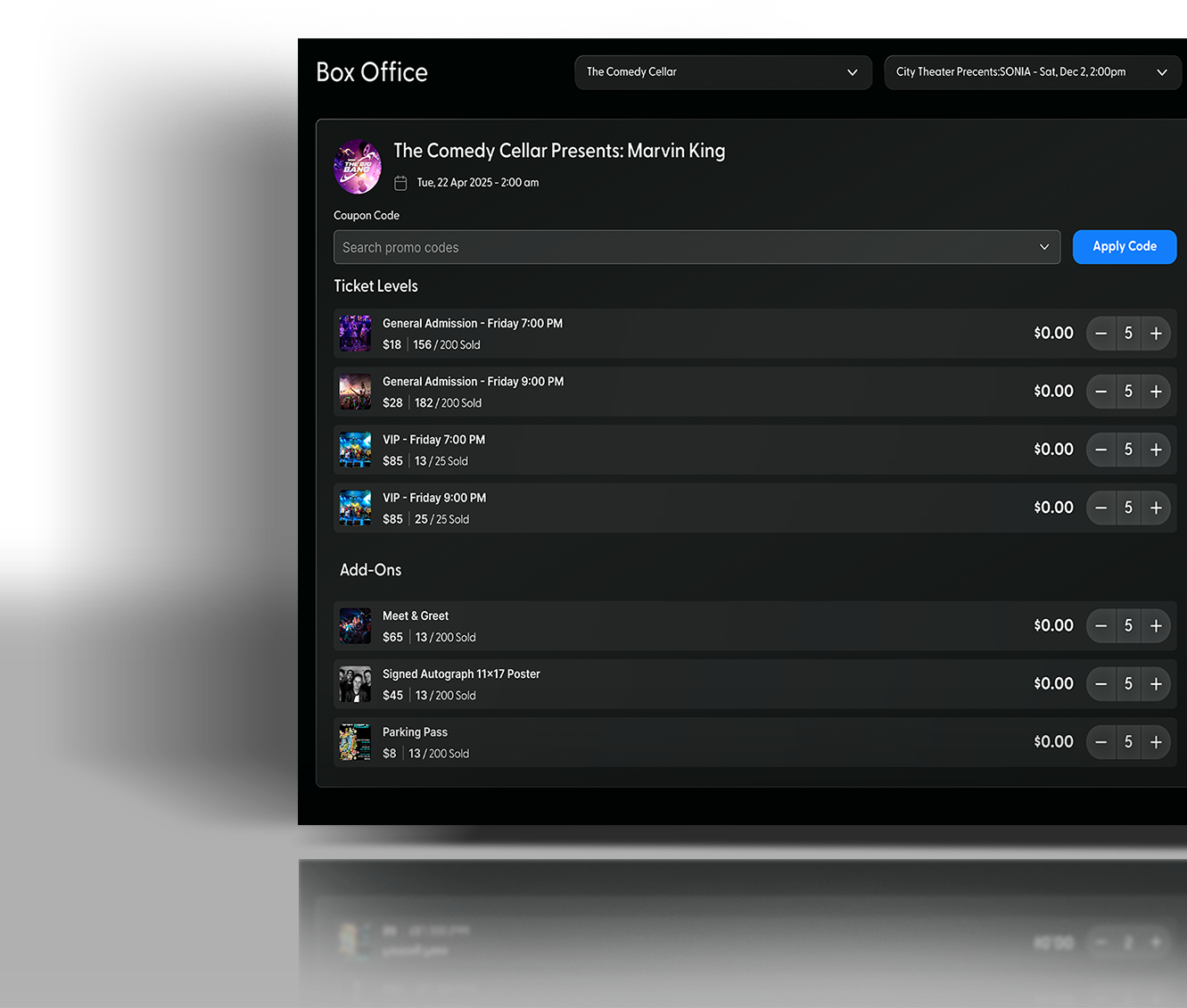Screen dimensions: 1187x1008
Task: Click the Marvin King event logo image
Action: 358,167
